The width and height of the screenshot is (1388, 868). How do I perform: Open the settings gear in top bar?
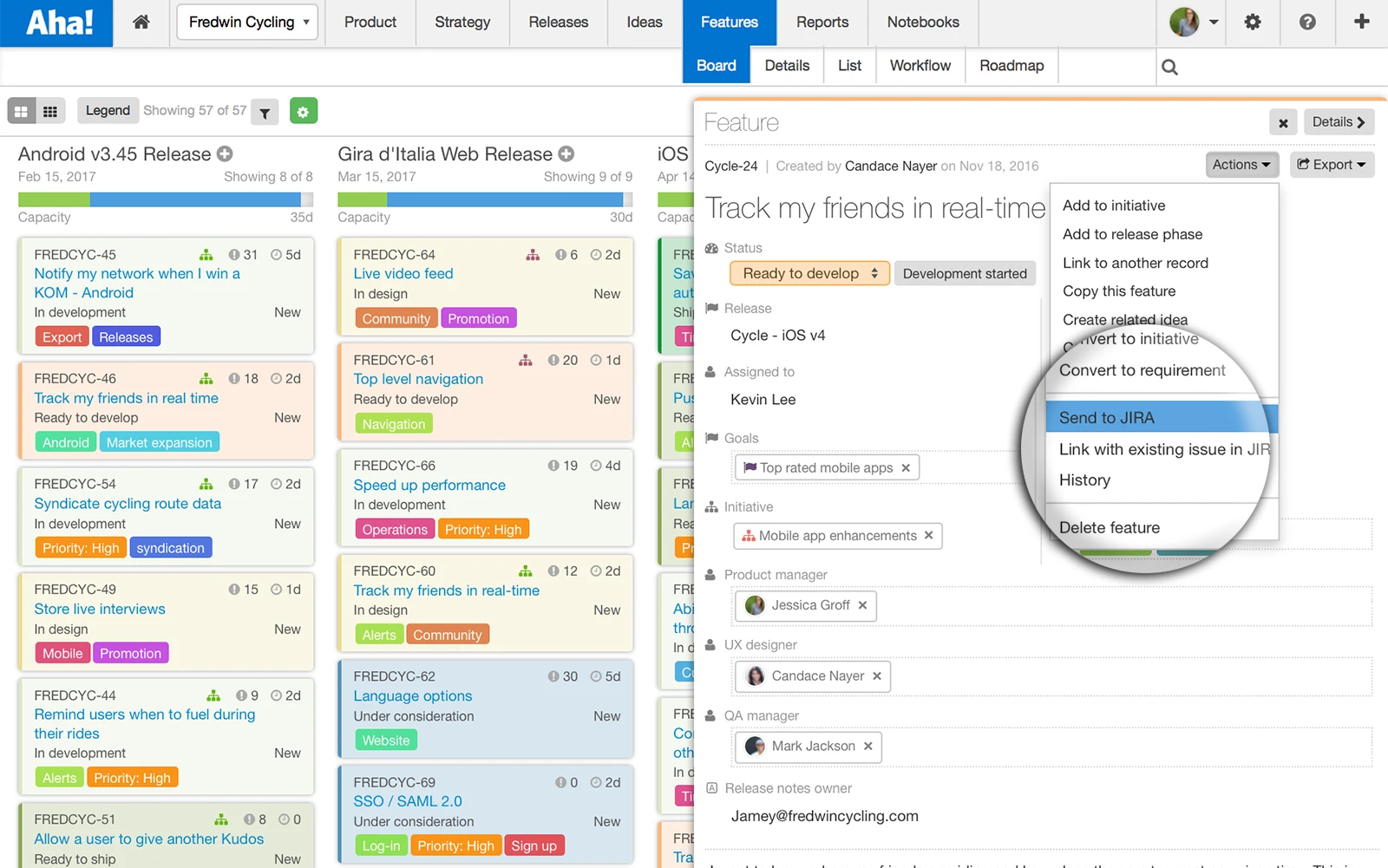click(x=1253, y=23)
